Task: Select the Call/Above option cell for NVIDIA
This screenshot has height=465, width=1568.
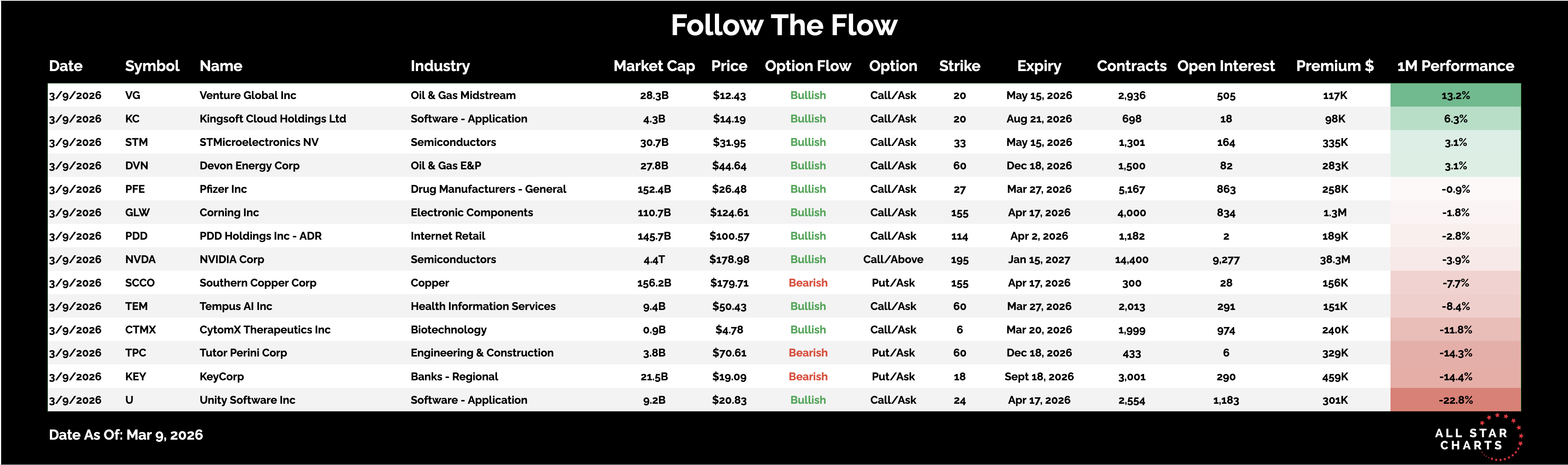Action: coord(892,259)
